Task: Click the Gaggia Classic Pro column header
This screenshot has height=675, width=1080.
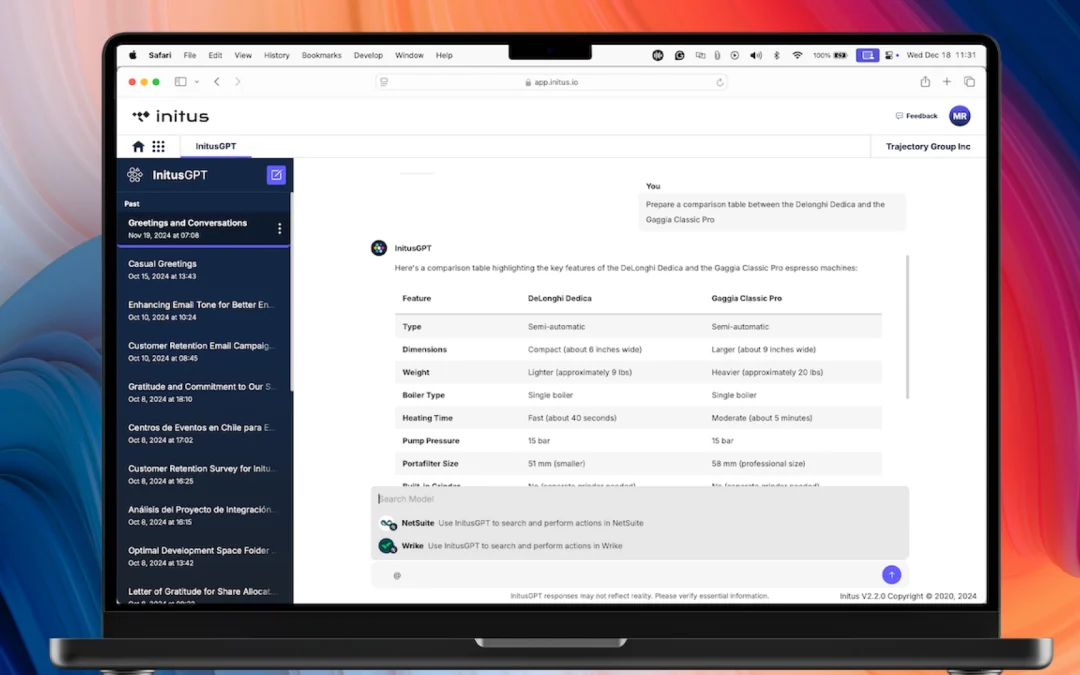Action: click(x=746, y=298)
